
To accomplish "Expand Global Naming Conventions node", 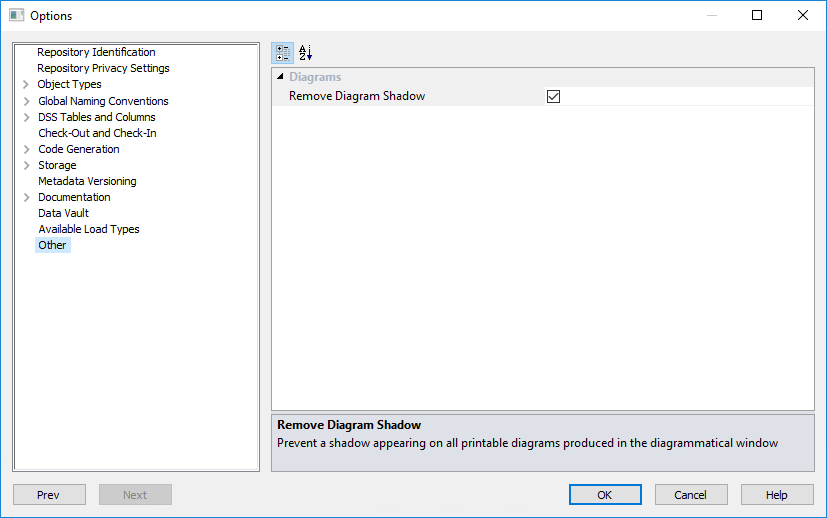I will 26,101.
